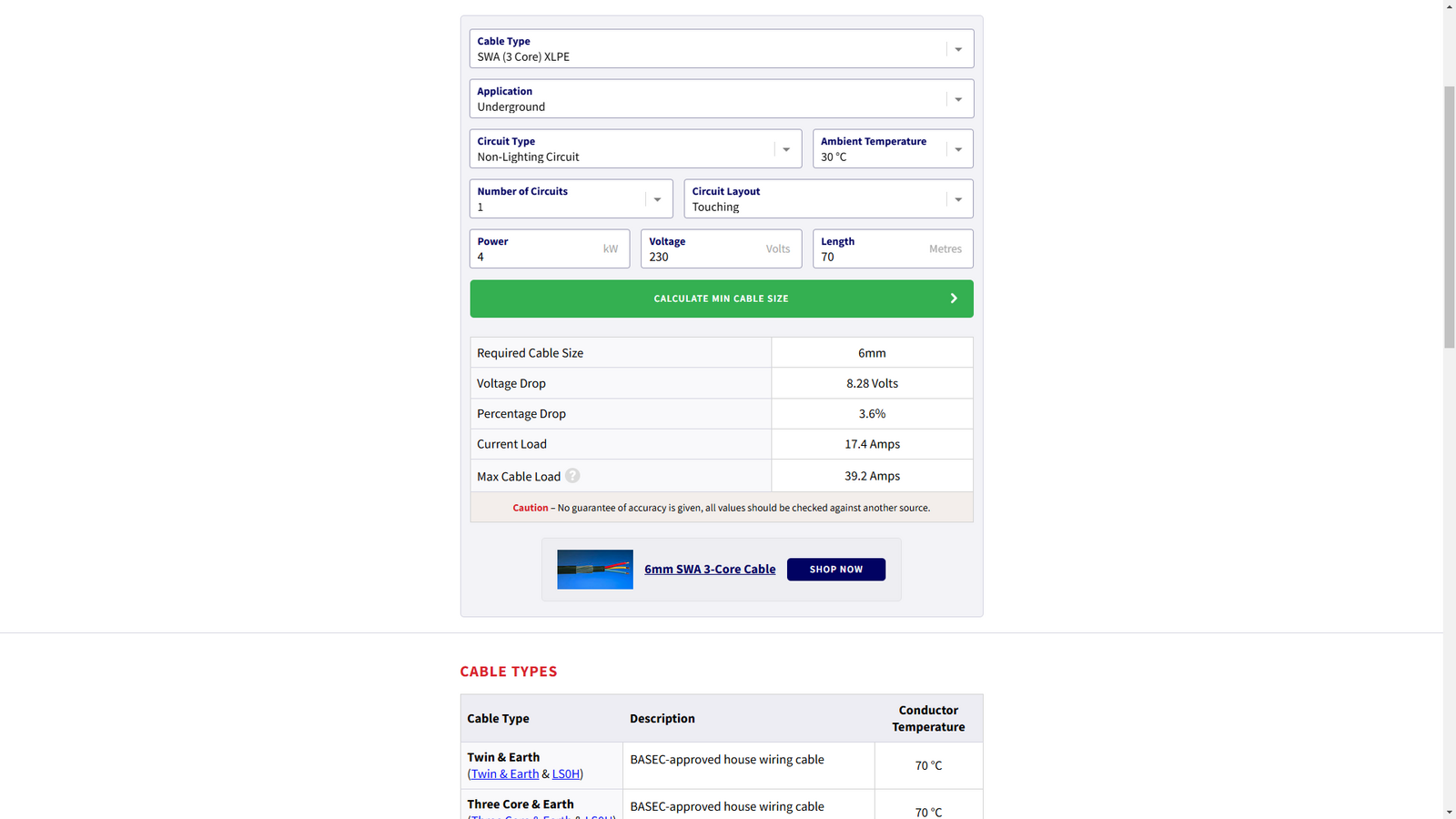Open the LS0H link under Twin & Earth
The image size is (1456, 819).
click(565, 774)
